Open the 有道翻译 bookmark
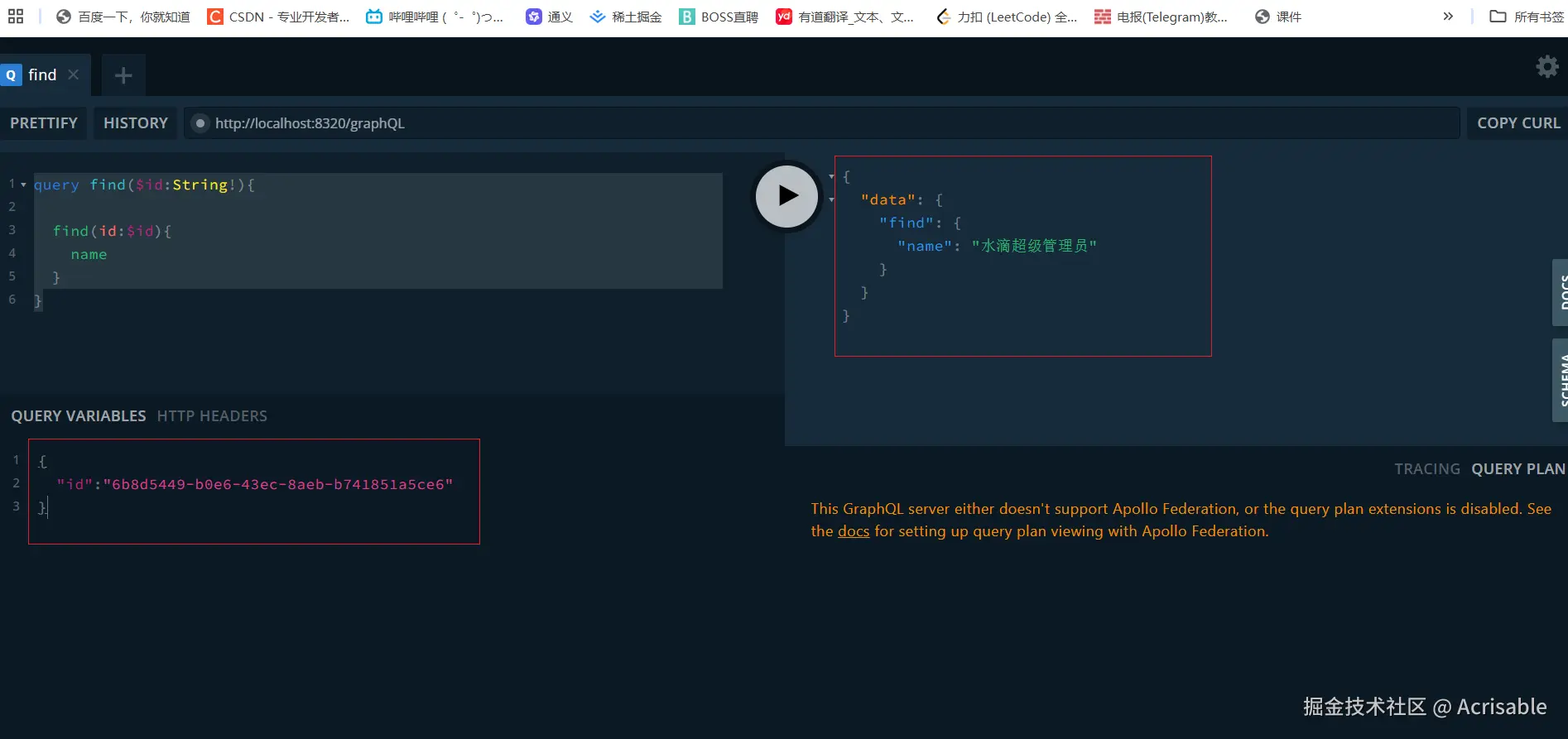 [x=844, y=17]
